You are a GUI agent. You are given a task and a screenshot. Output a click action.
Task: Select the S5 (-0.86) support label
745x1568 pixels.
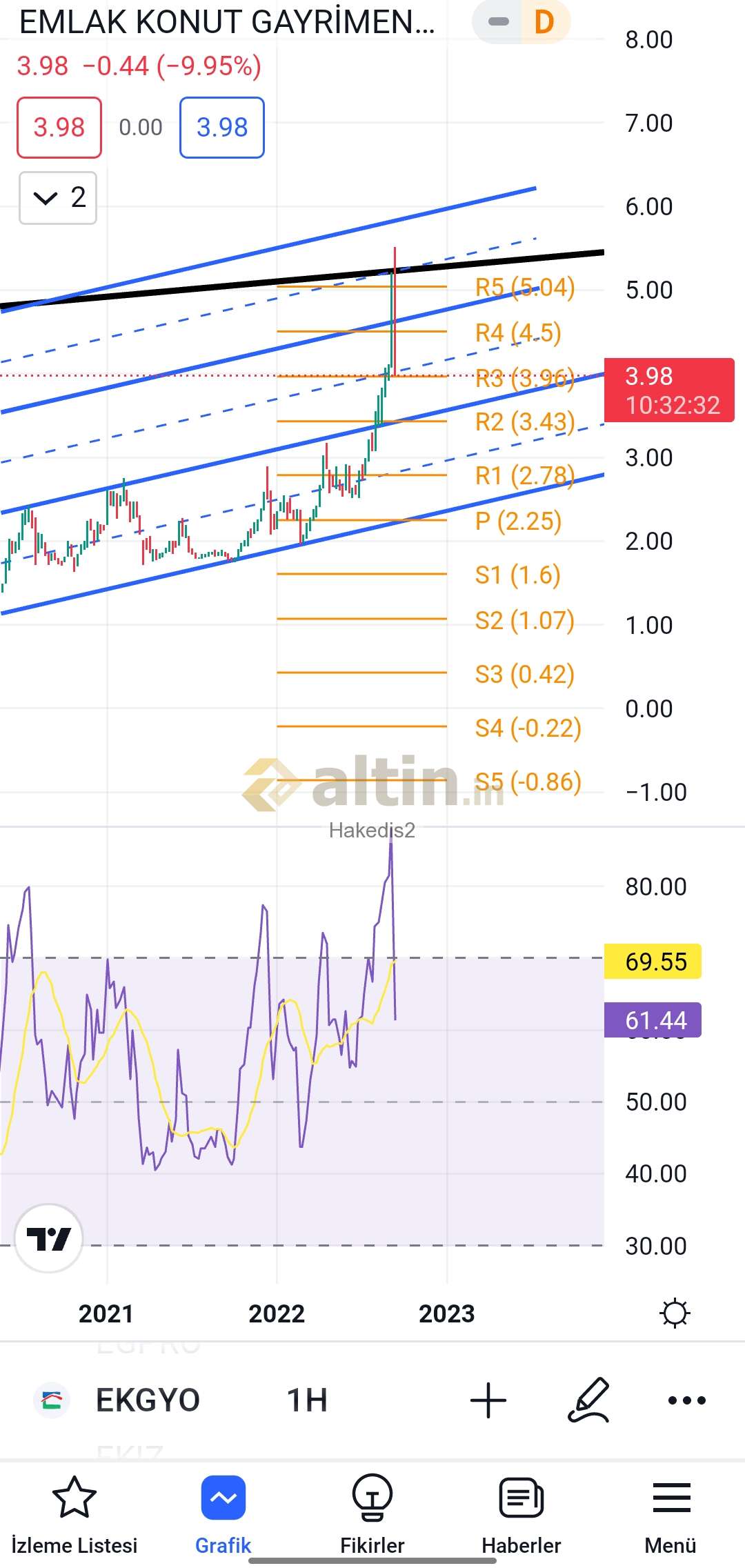528,782
